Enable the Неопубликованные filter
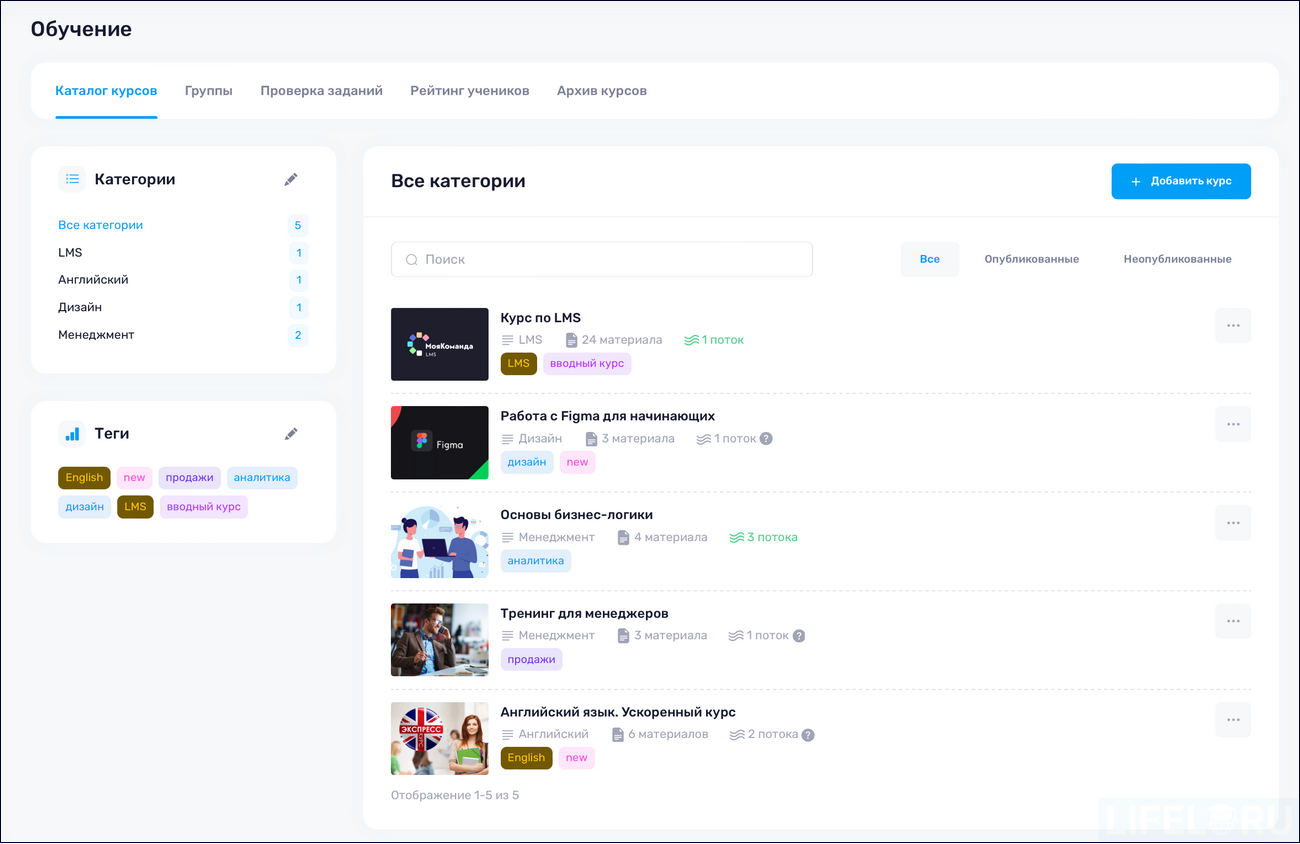The width and height of the screenshot is (1300, 844). coord(1176,258)
